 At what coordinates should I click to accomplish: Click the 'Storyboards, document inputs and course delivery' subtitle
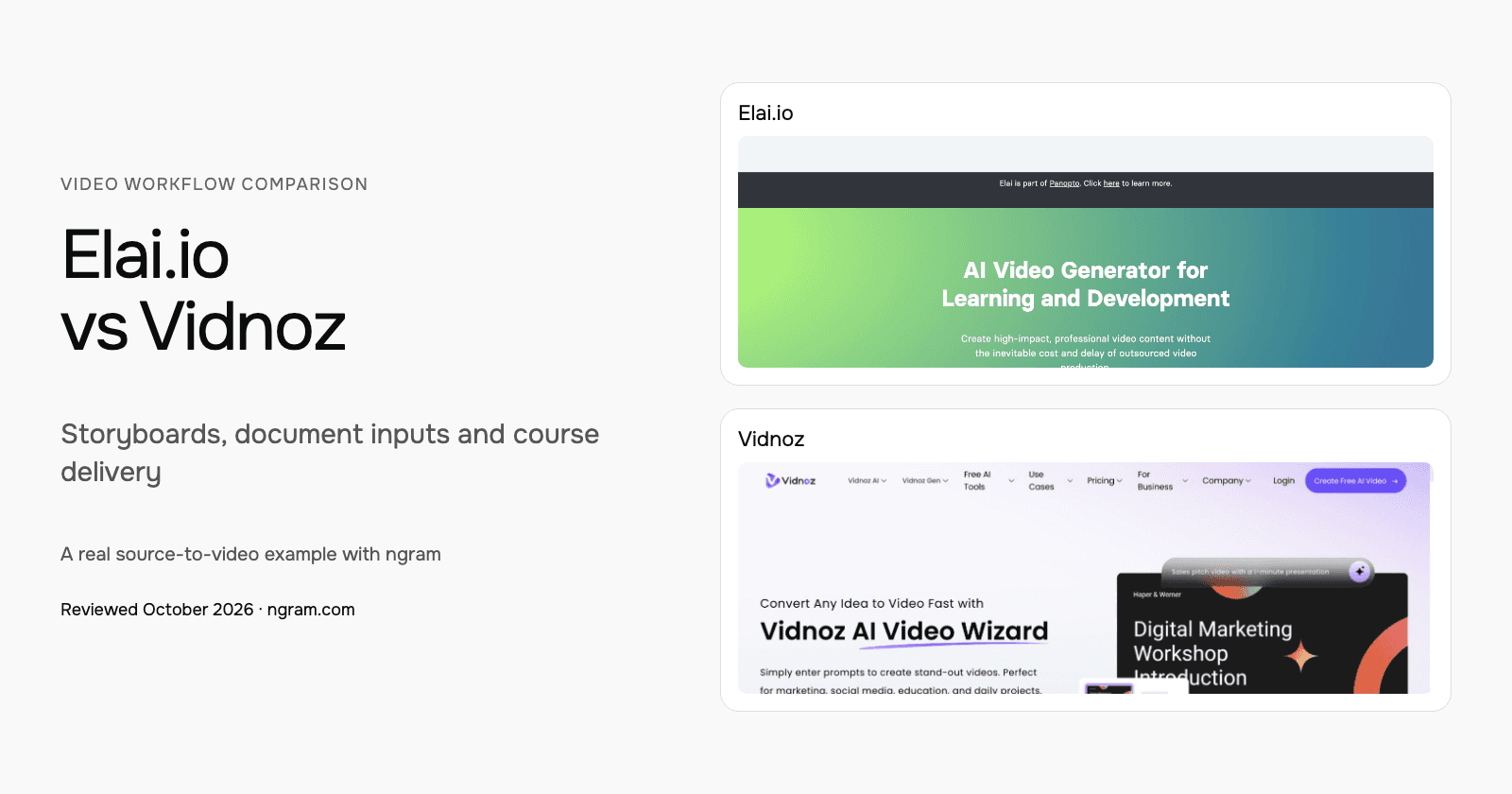tap(330, 453)
